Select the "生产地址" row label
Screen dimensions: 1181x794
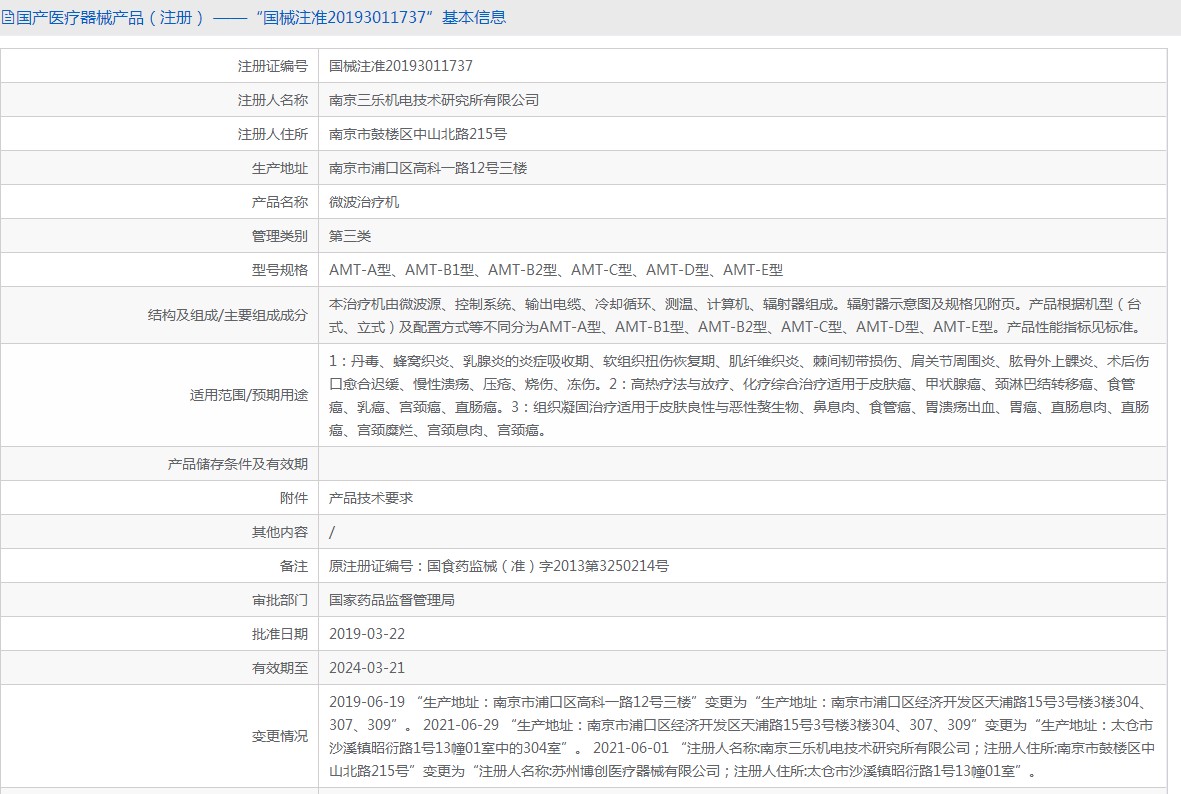279,168
